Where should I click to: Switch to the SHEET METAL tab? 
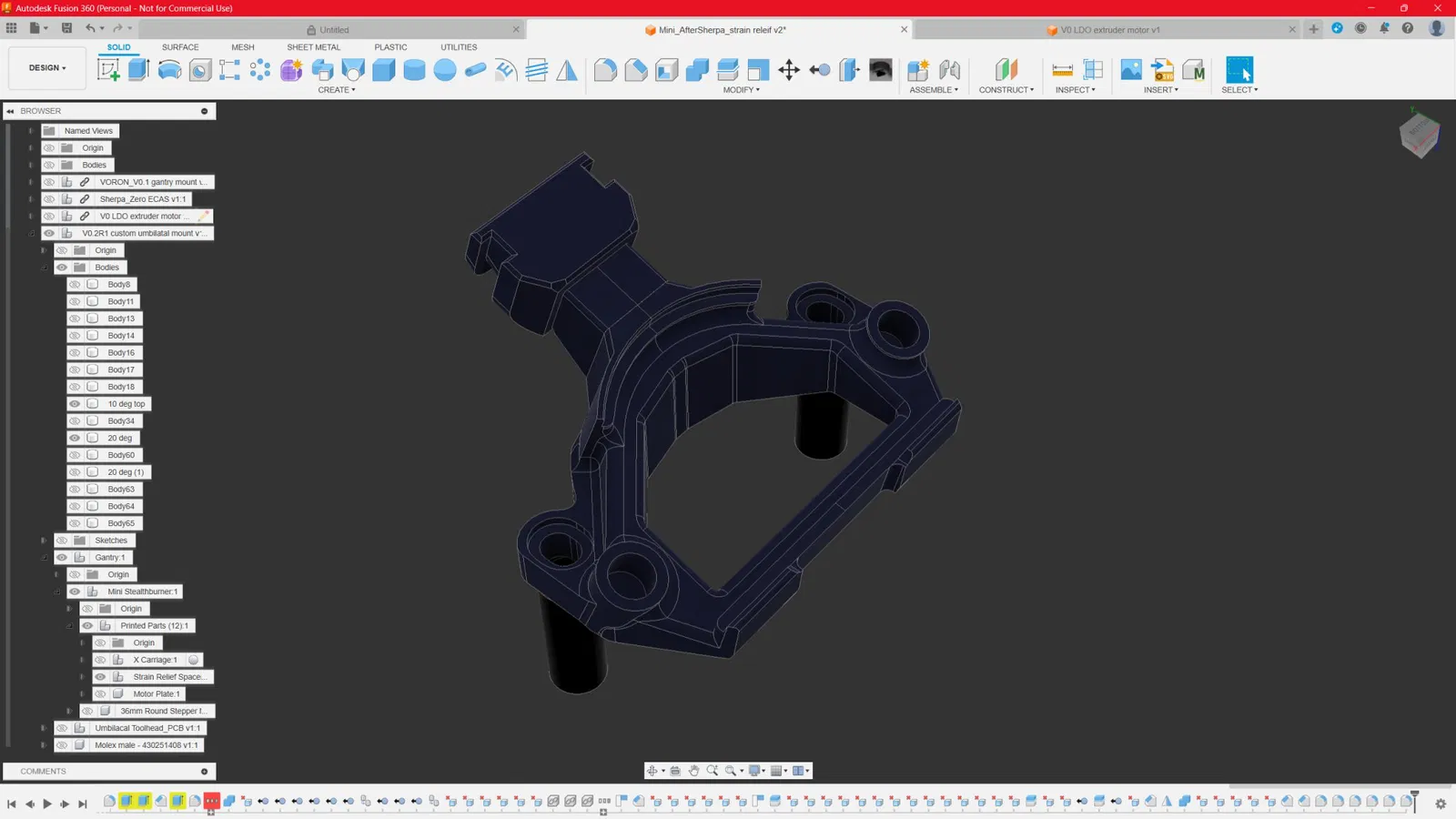313,47
